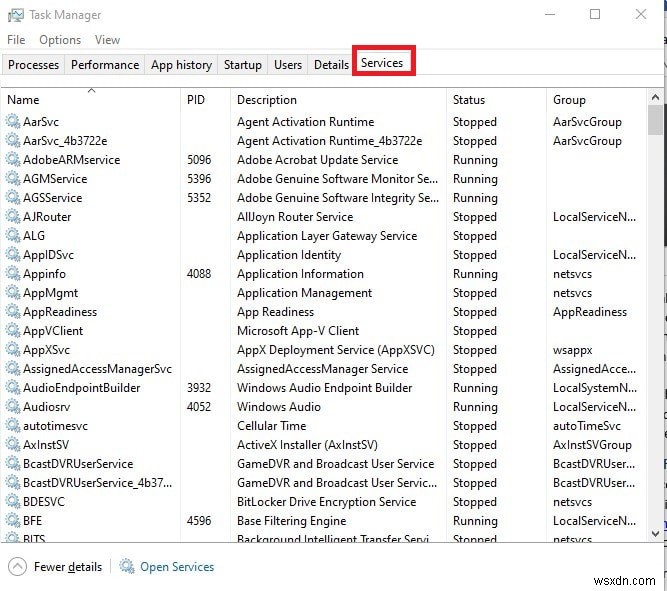Switch to the Users tab
Viewport: 667px width, 591px height.
[x=288, y=65]
